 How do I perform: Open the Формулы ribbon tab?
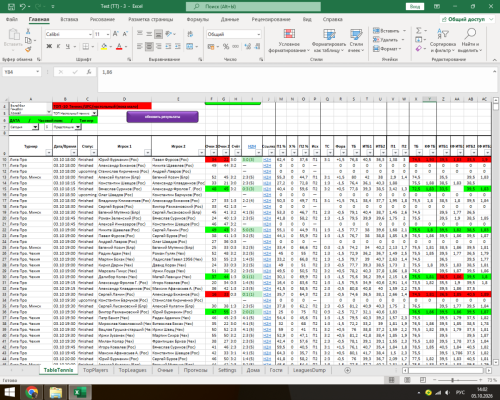coord(197,19)
